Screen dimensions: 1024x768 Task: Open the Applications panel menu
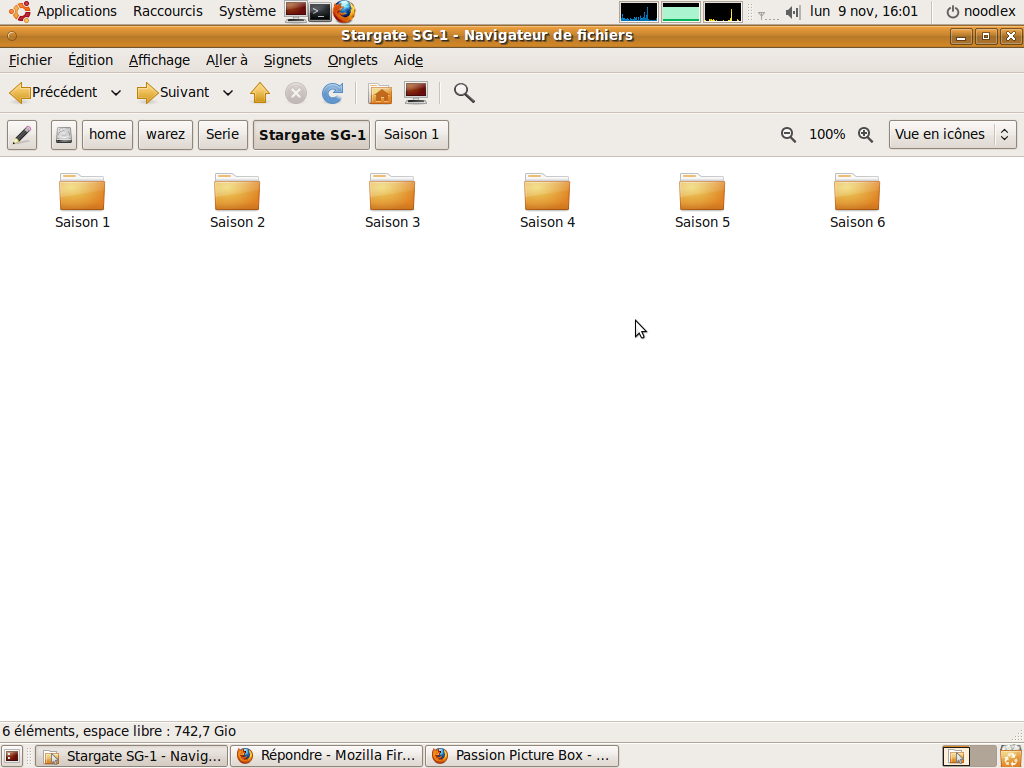click(63, 11)
